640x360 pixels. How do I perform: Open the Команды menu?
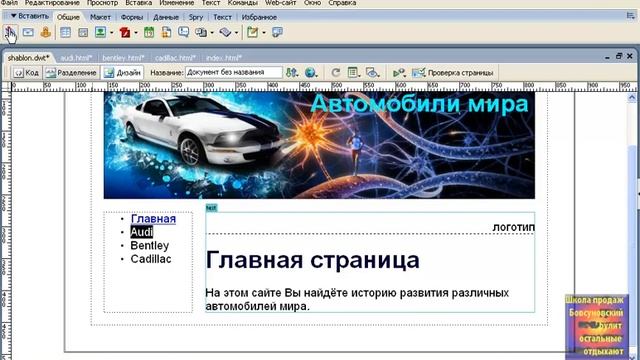(x=243, y=3)
